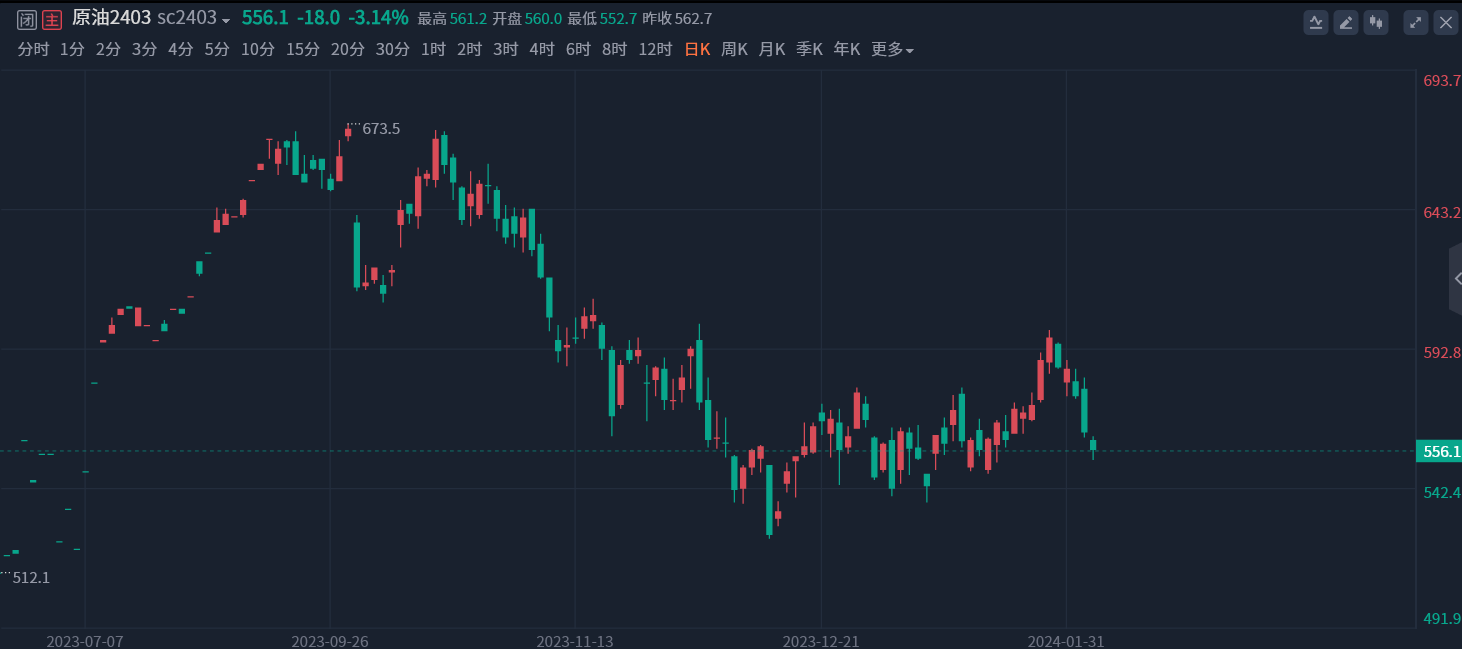Switch chart to 15分 minute interval
The image size is (1462, 649).
pyautogui.click(x=303, y=49)
